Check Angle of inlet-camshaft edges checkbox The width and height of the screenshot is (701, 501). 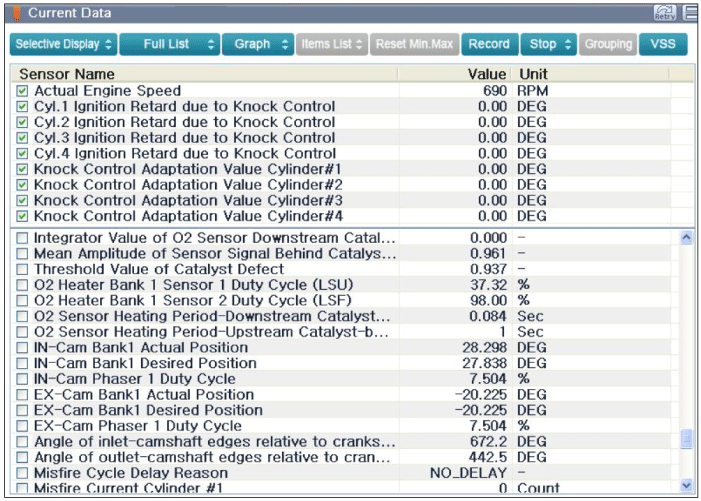22,442
